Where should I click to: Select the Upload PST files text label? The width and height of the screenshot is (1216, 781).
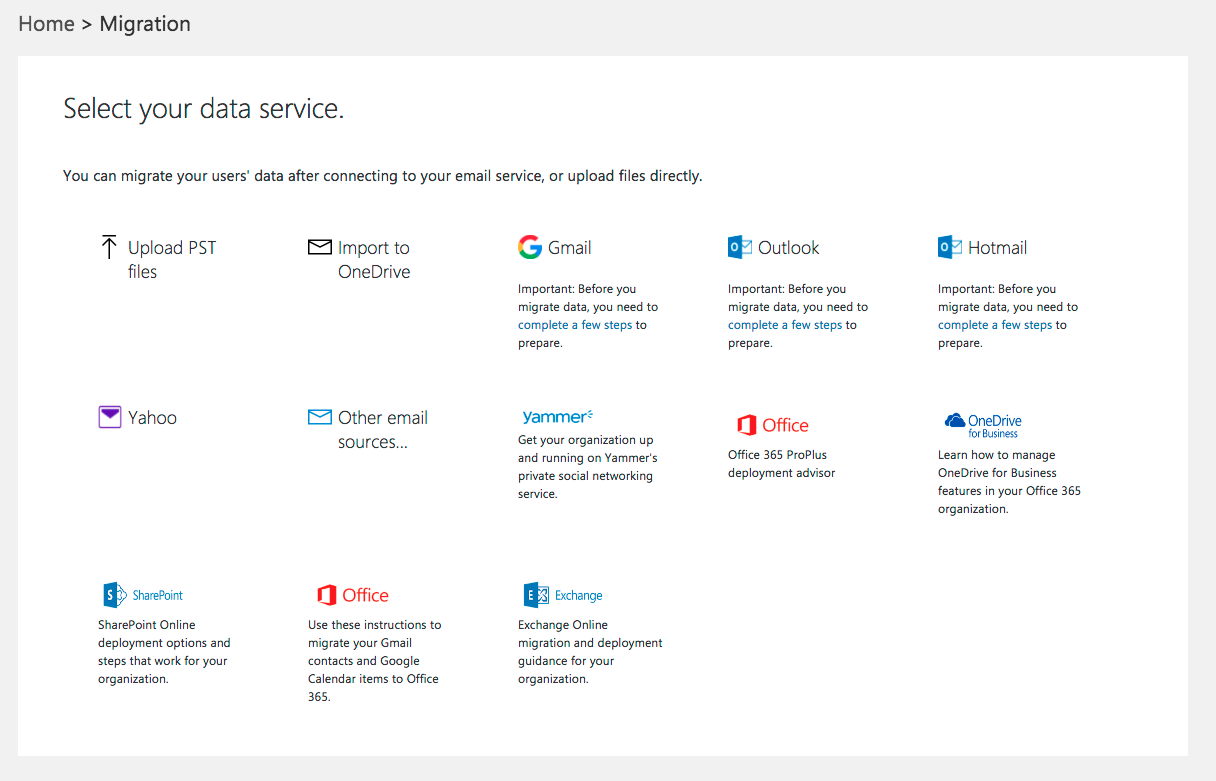(x=171, y=259)
